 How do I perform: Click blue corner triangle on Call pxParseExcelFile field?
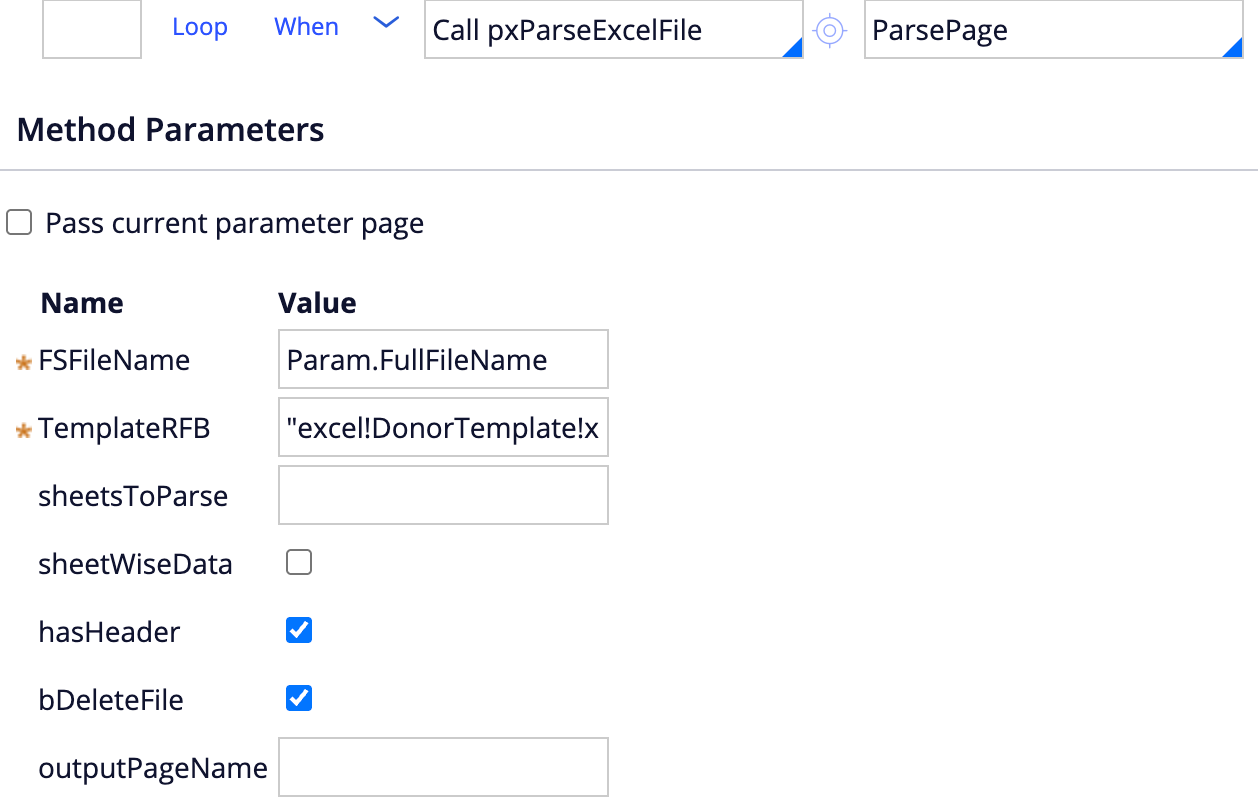point(792,48)
